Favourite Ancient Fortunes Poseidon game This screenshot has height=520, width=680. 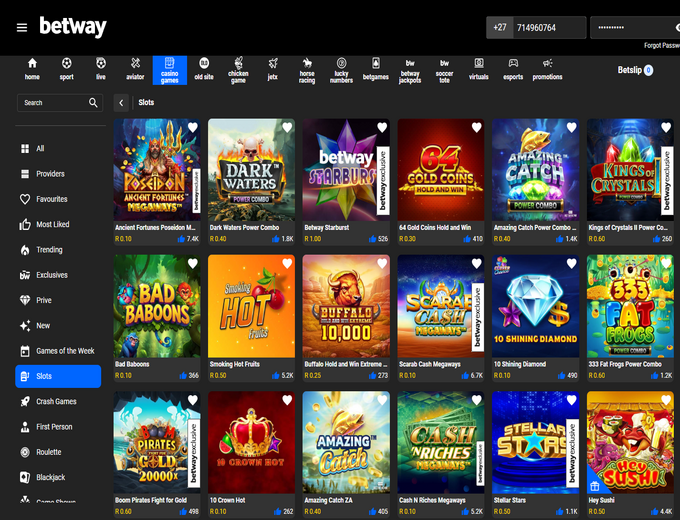pyautogui.click(x=193, y=128)
